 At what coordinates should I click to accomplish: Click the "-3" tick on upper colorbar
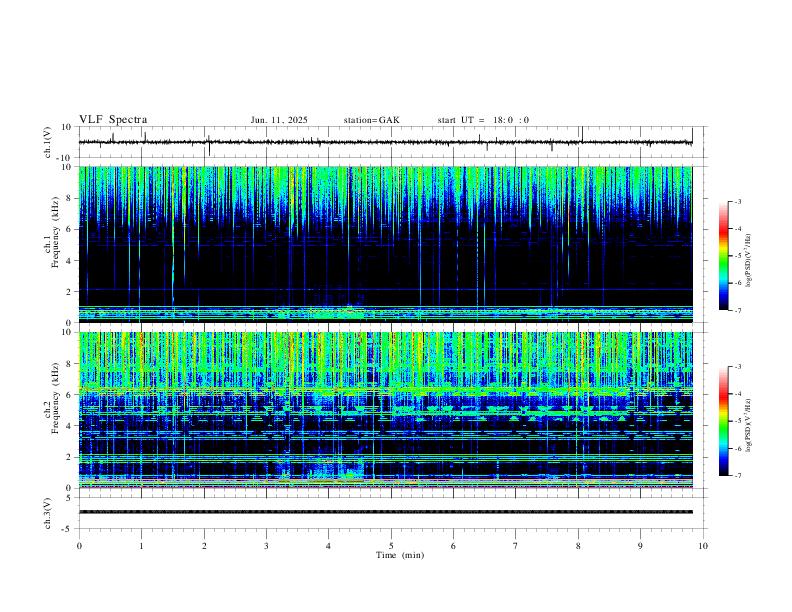[x=737, y=201]
